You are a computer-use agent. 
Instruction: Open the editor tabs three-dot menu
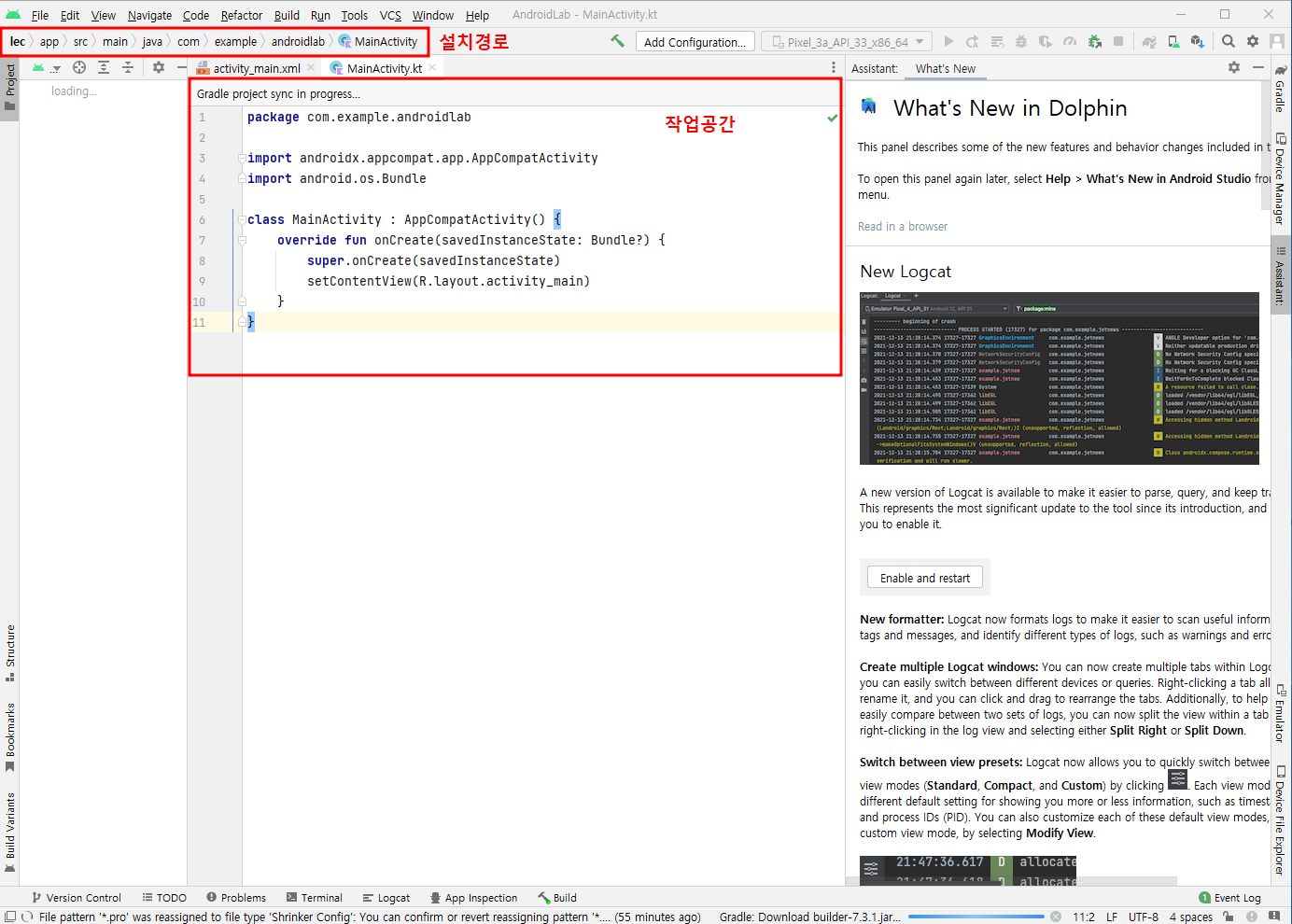pyautogui.click(x=834, y=67)
